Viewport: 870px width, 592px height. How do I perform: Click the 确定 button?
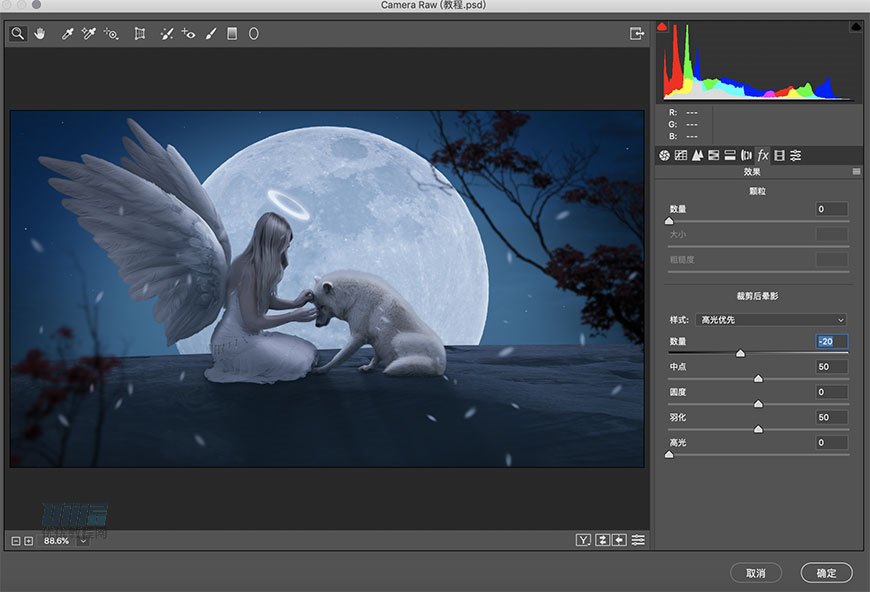point(827,573)
